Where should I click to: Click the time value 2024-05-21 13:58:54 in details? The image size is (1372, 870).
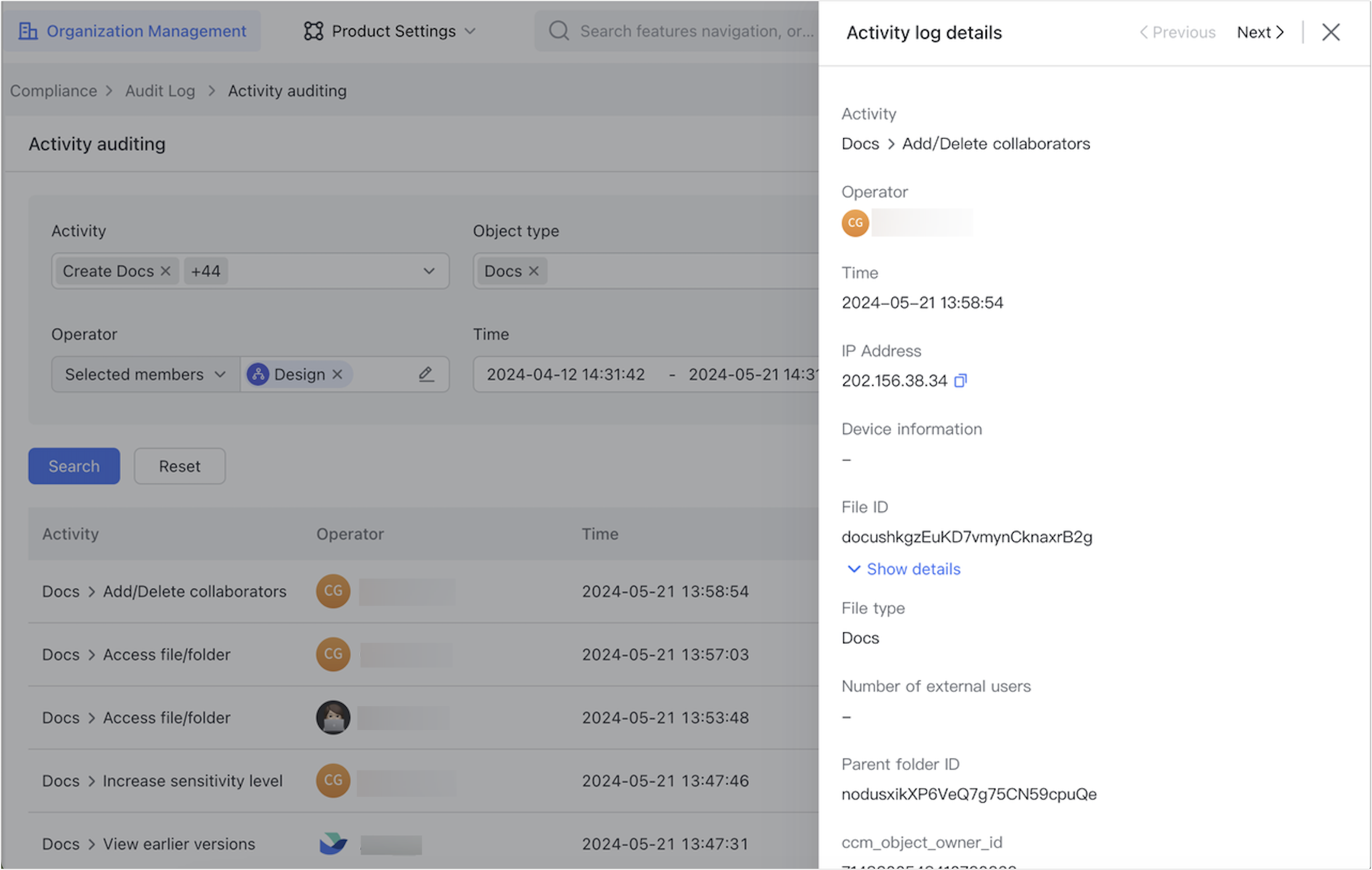[922, 303]
